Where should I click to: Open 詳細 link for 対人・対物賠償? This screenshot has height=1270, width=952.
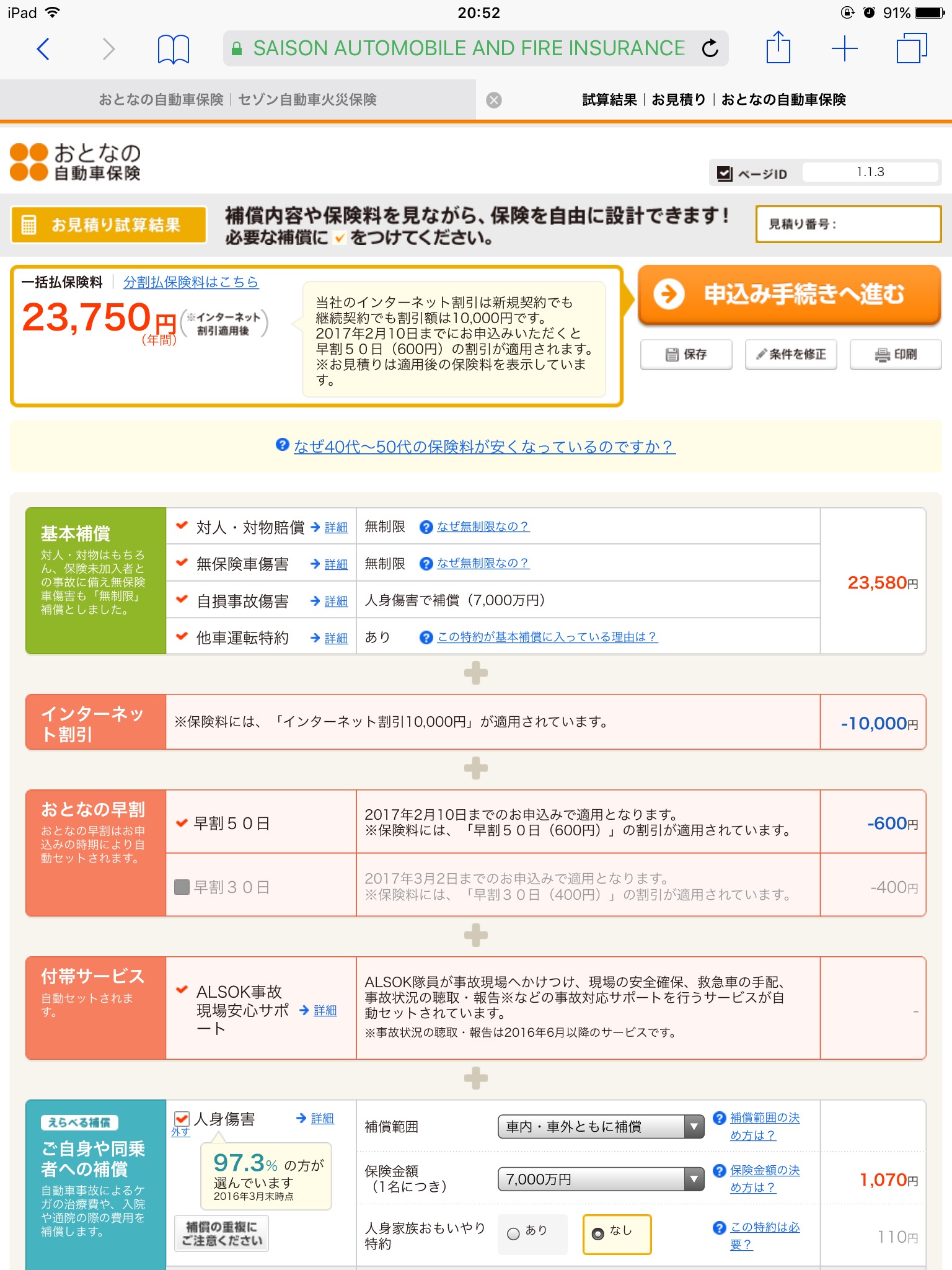click(x=336, y=527)
